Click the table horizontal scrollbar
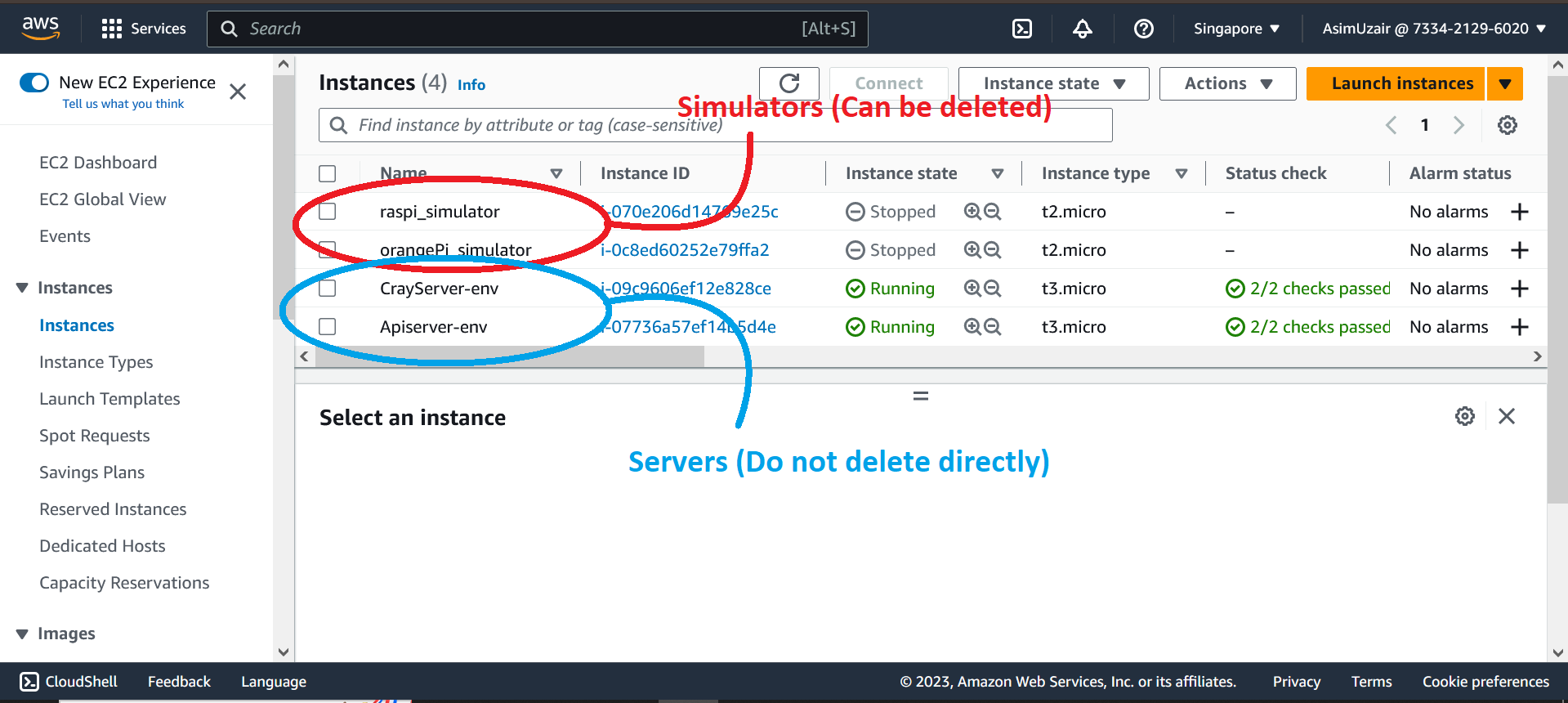This screenshot has height=703, width=1568. point(510,356)
